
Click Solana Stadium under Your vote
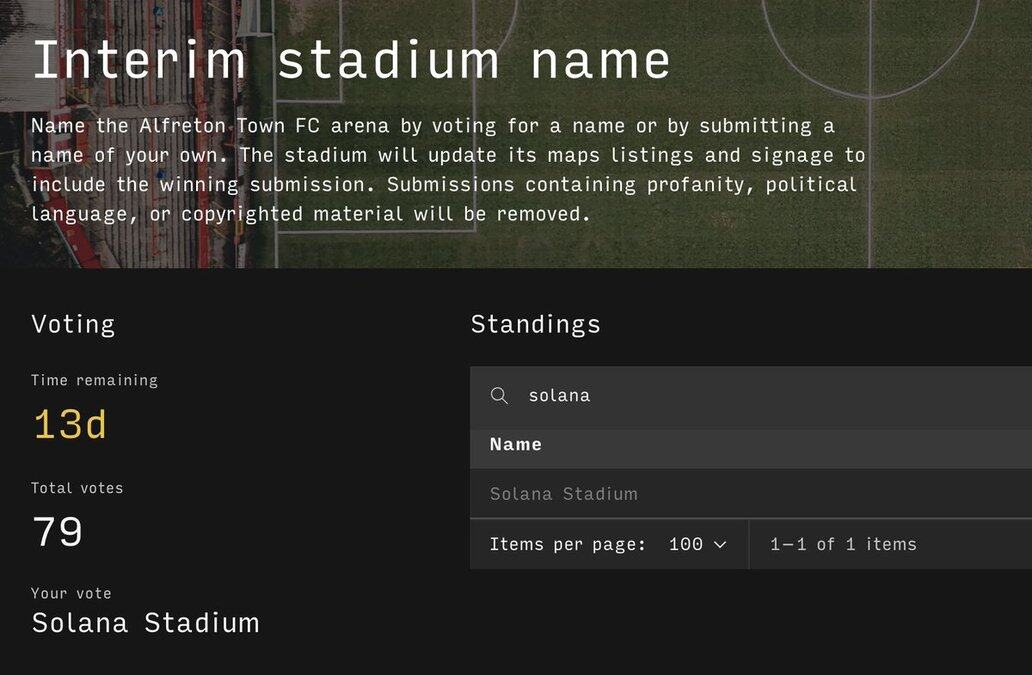click(x=146, y=623)
